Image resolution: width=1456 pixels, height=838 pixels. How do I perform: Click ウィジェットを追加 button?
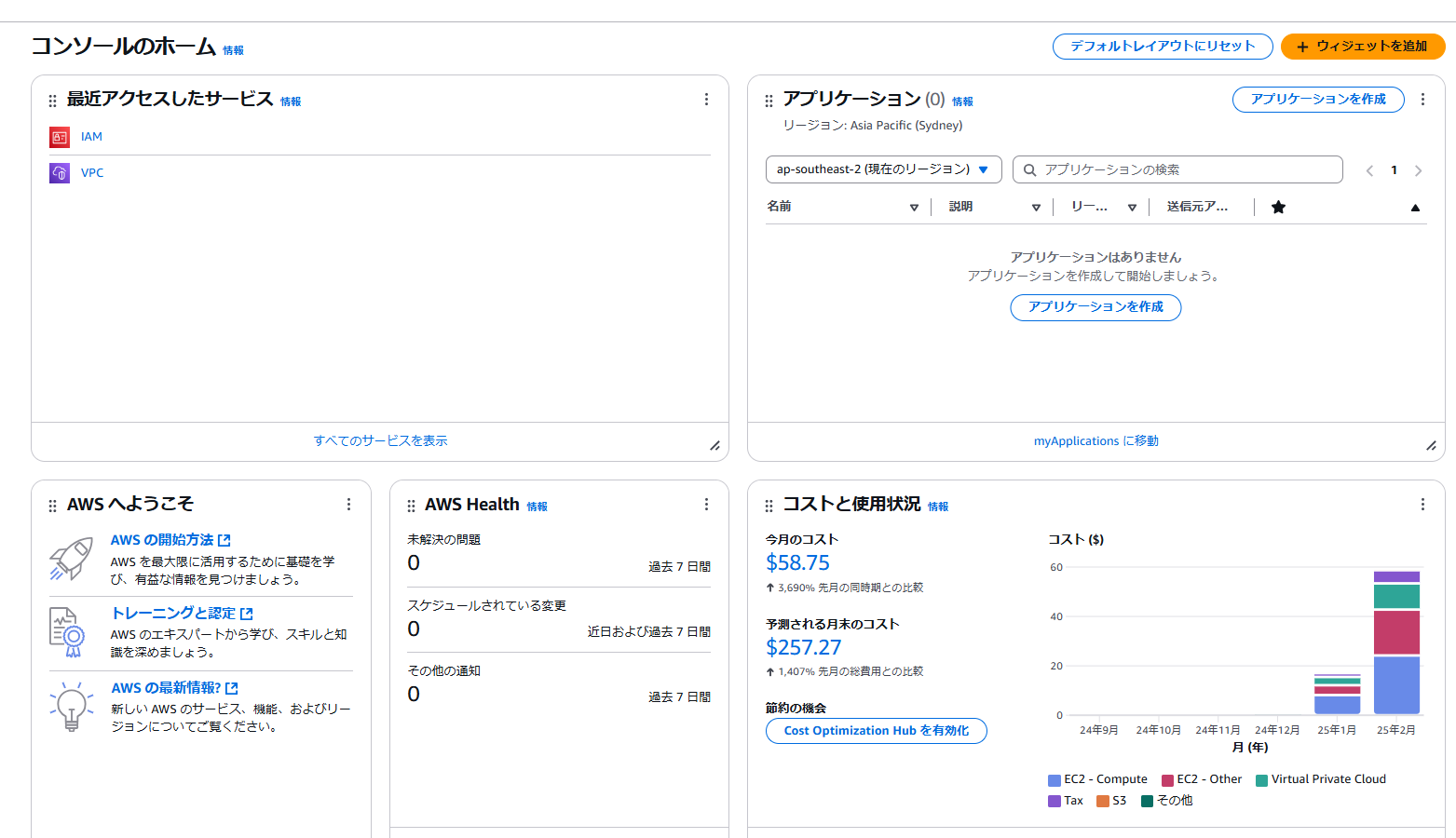coord(1363,47)
